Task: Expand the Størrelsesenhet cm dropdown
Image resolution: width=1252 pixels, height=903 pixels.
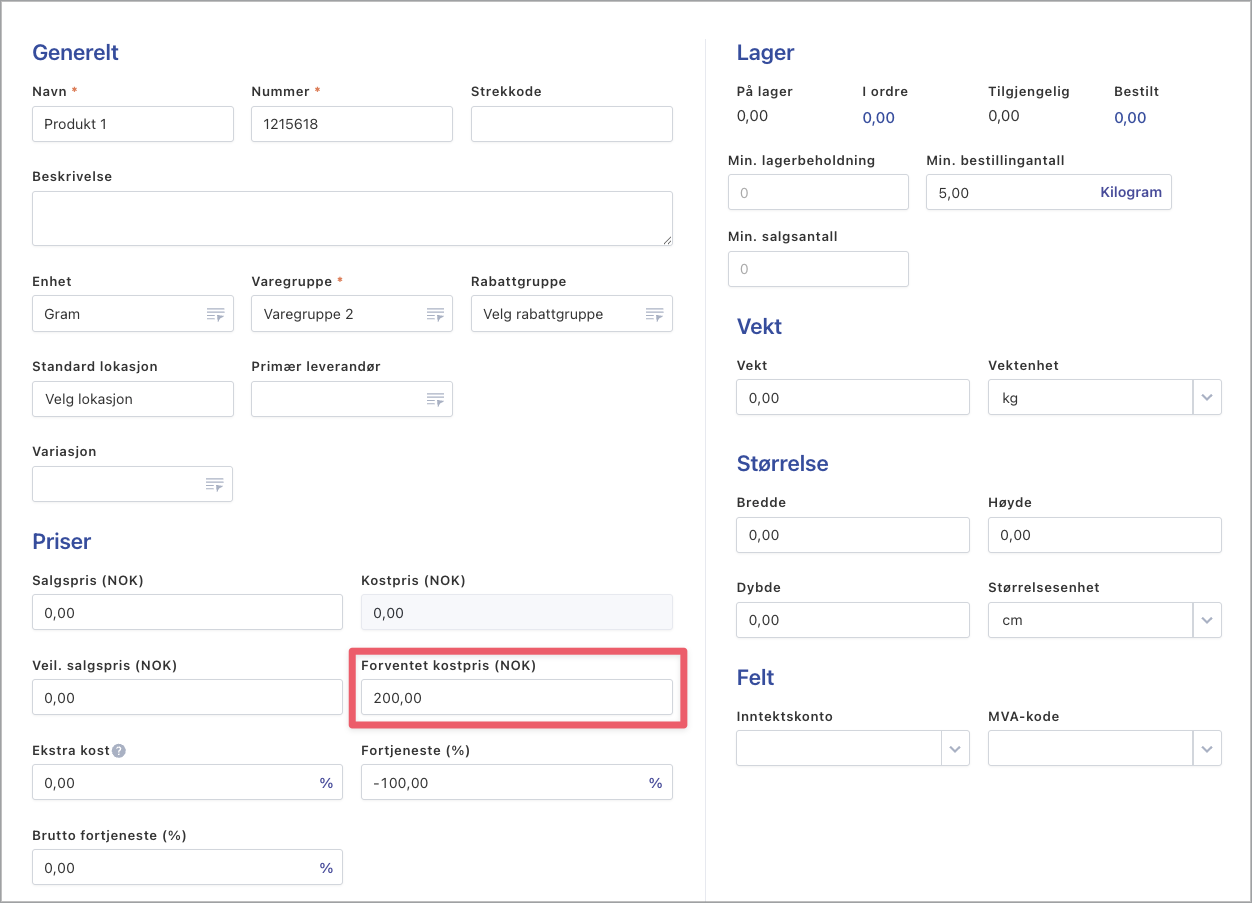Action: coord(1207,620)
